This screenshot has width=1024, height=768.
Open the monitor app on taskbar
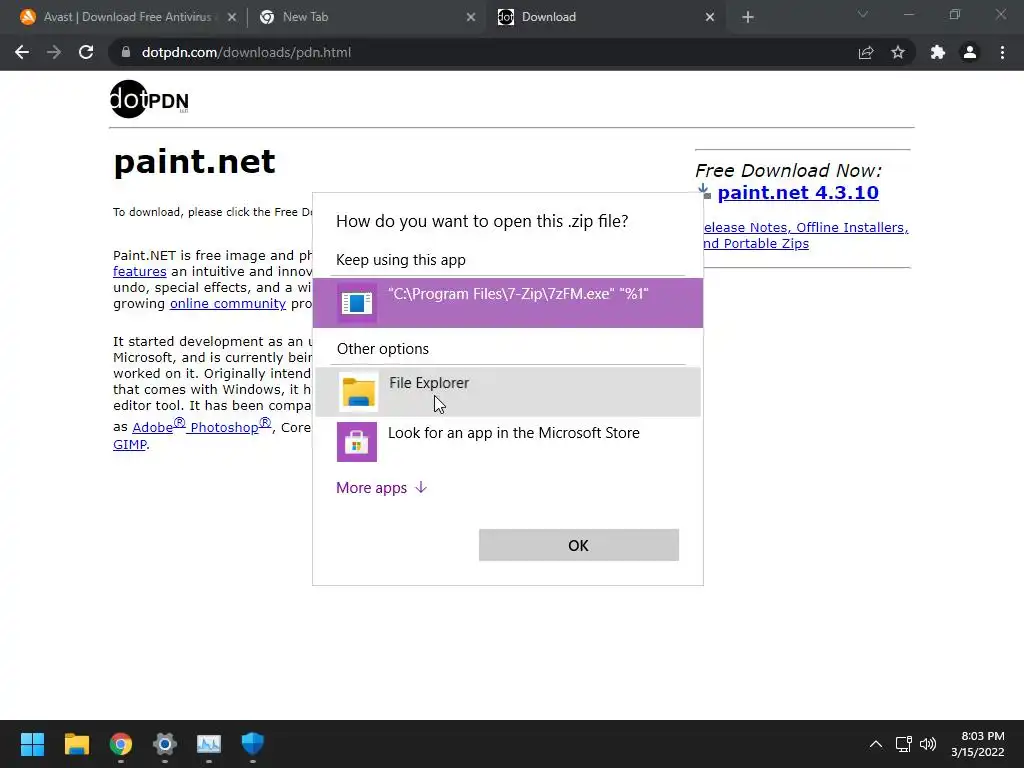coord(209,744)
